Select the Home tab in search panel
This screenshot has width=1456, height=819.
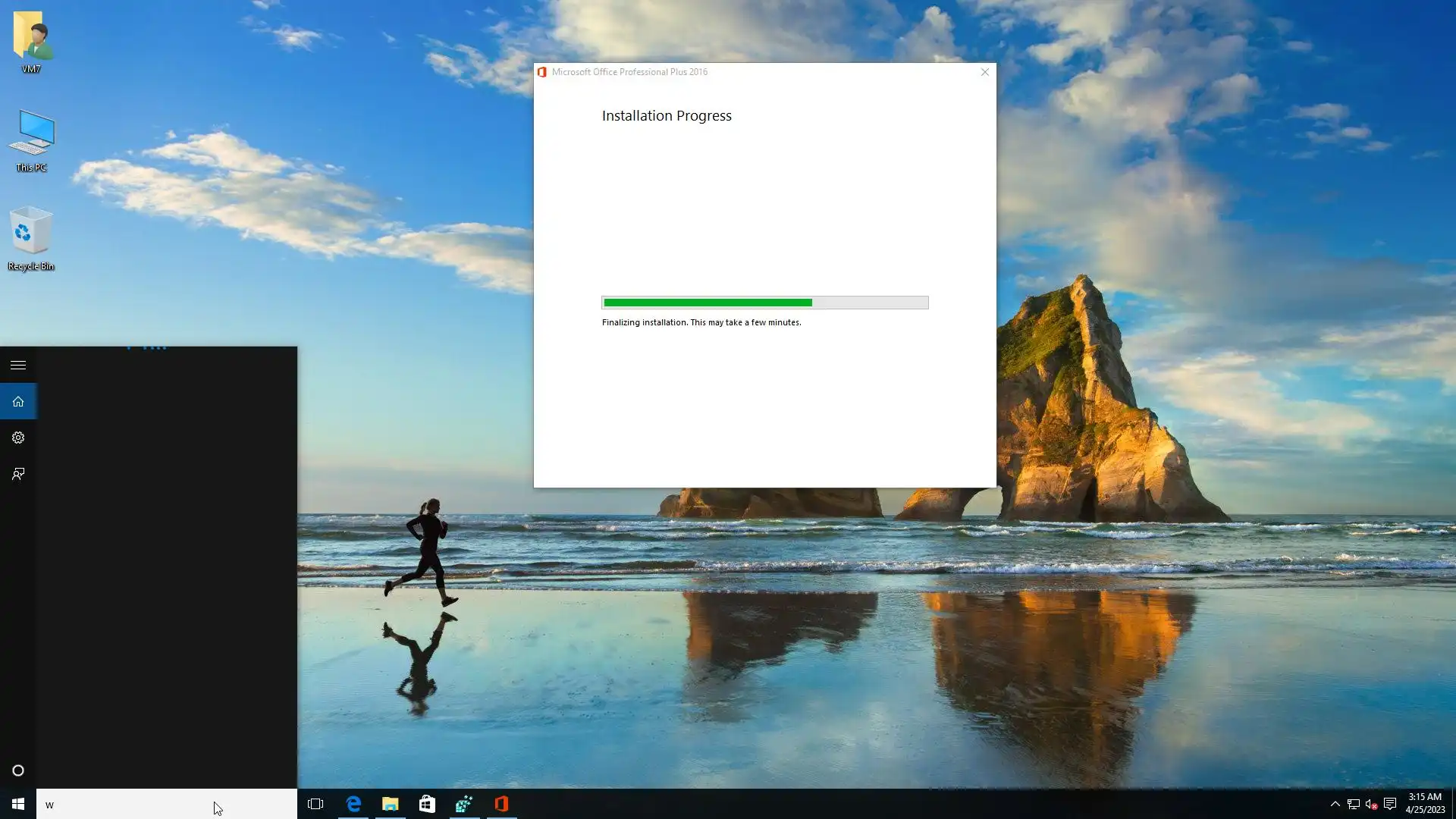18,402
